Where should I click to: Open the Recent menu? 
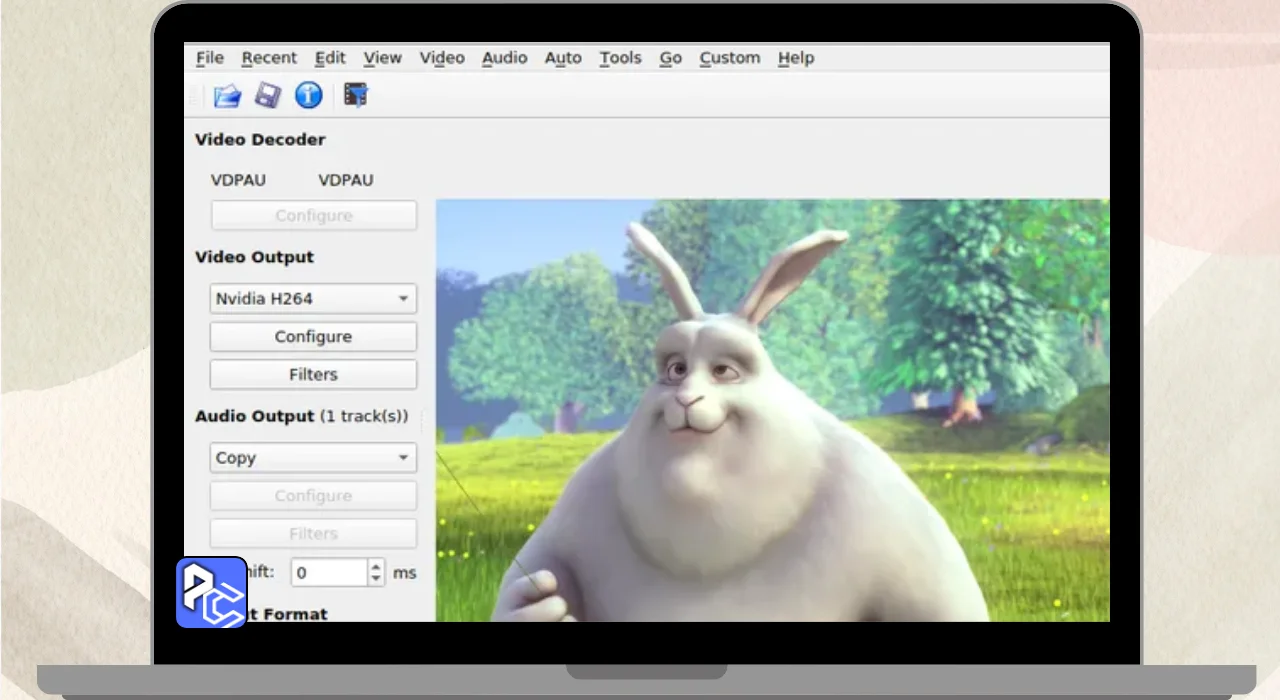[269, 58]
